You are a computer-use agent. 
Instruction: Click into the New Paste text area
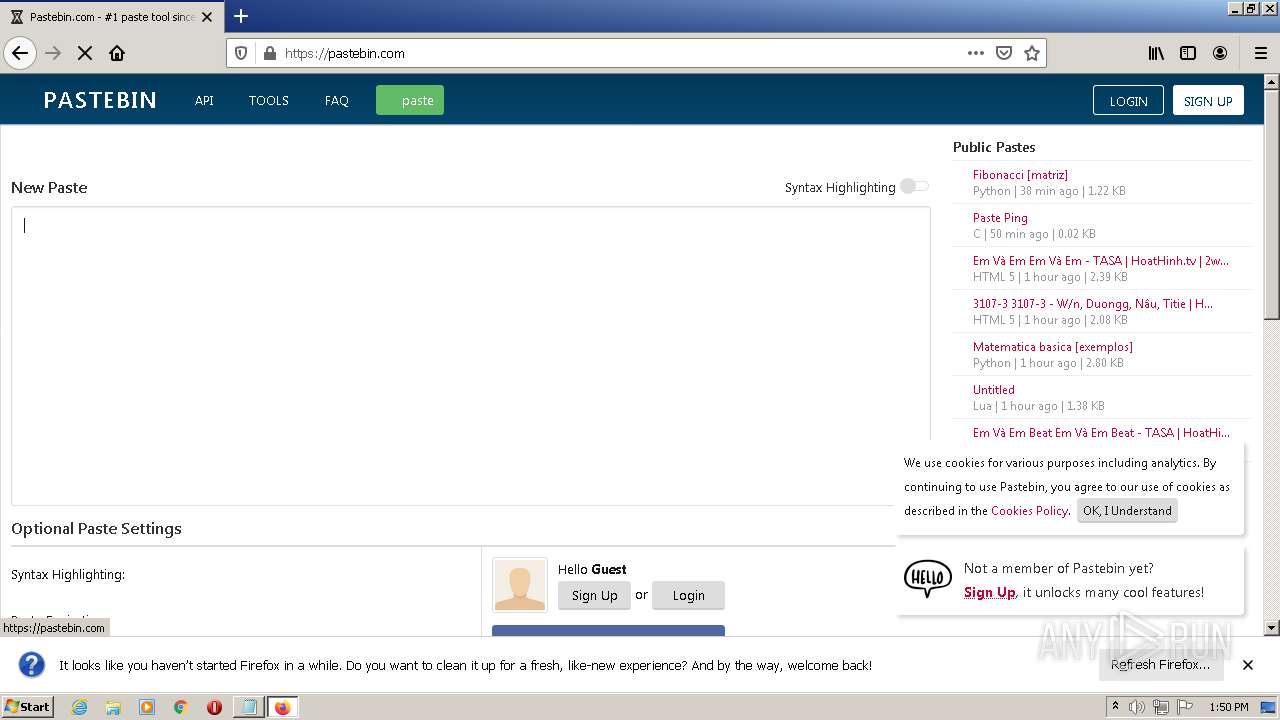pyautogui.click(x=470, y=355)
